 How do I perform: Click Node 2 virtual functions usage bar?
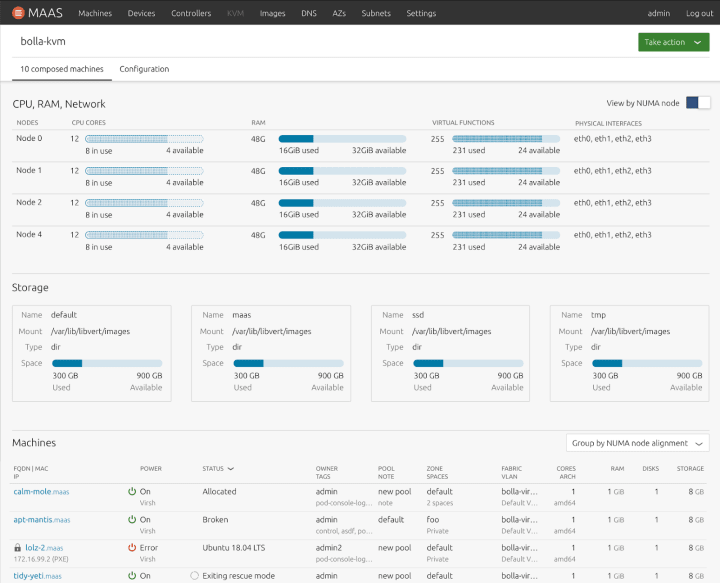click(506, 203)
